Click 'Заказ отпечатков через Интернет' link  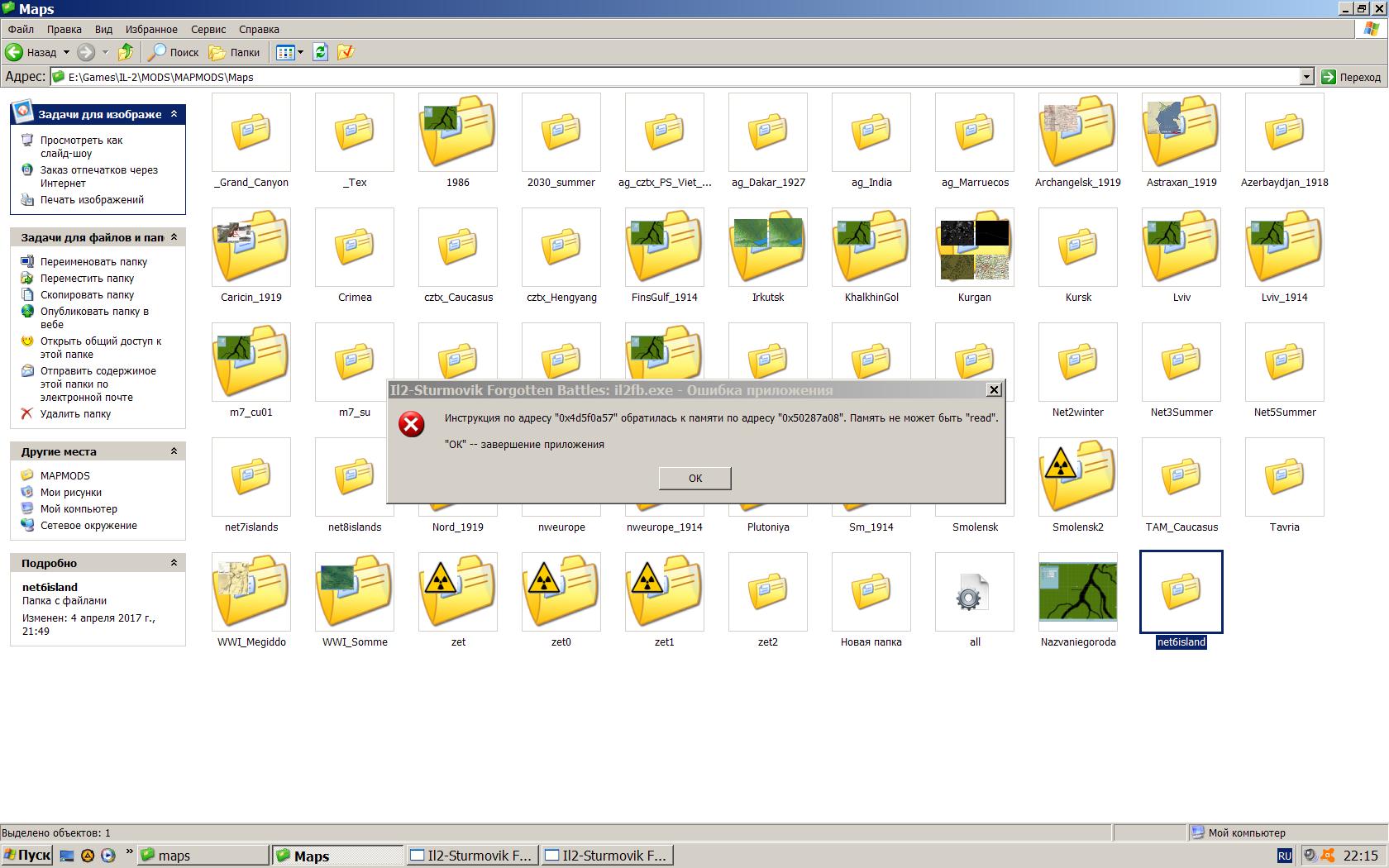[x=98, y=176]
